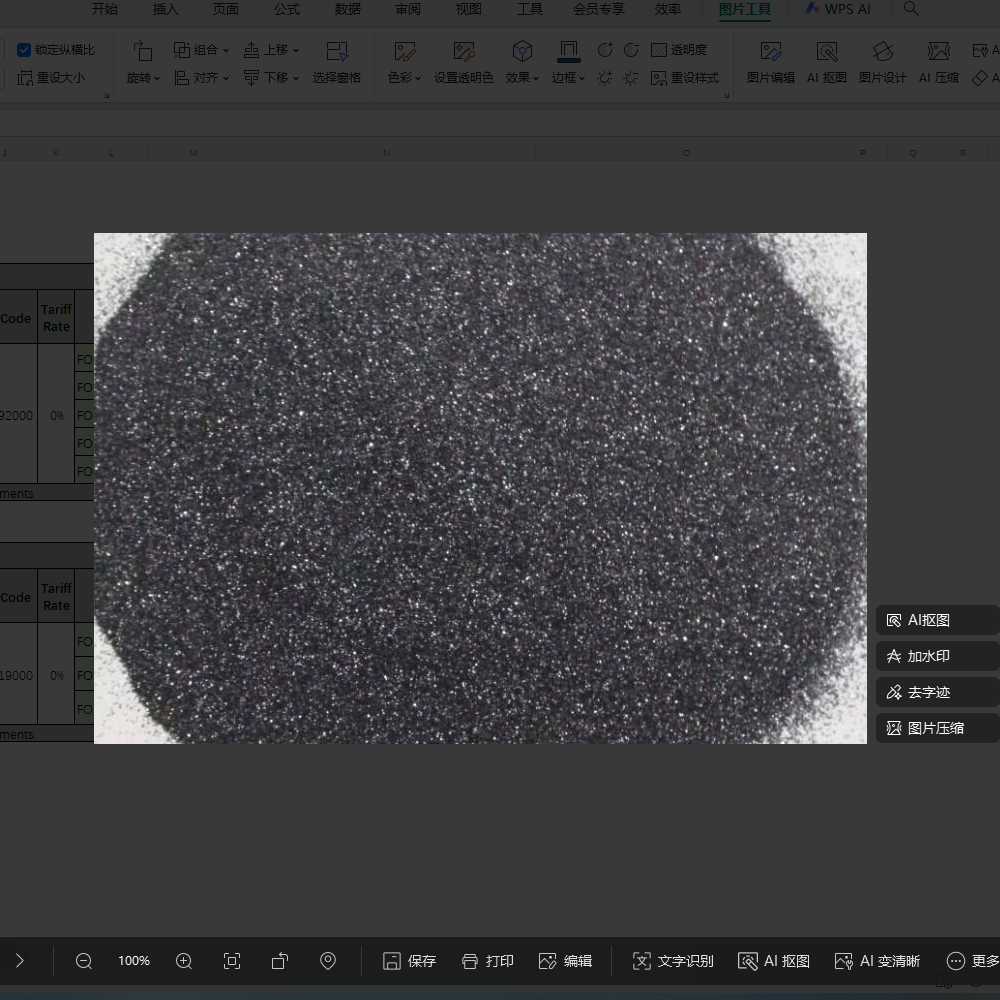
Task: Click the zoom out magnifier icon
Action: 84,961
